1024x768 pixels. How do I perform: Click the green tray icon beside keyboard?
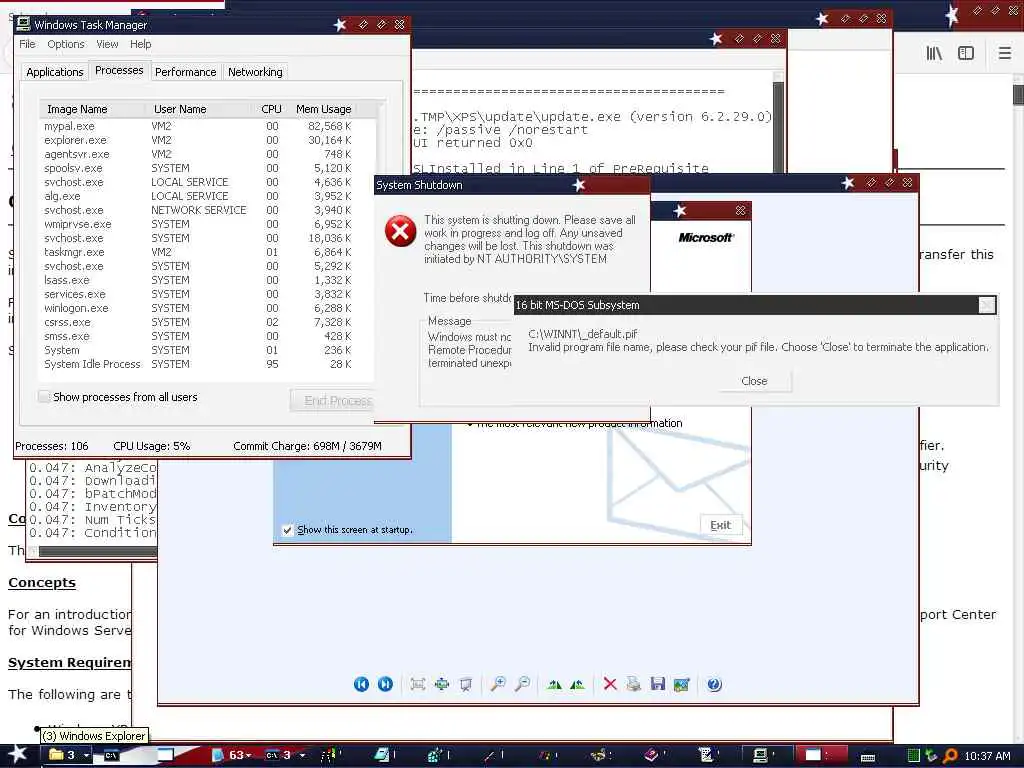pyautogui.click(x=914, y=756)
